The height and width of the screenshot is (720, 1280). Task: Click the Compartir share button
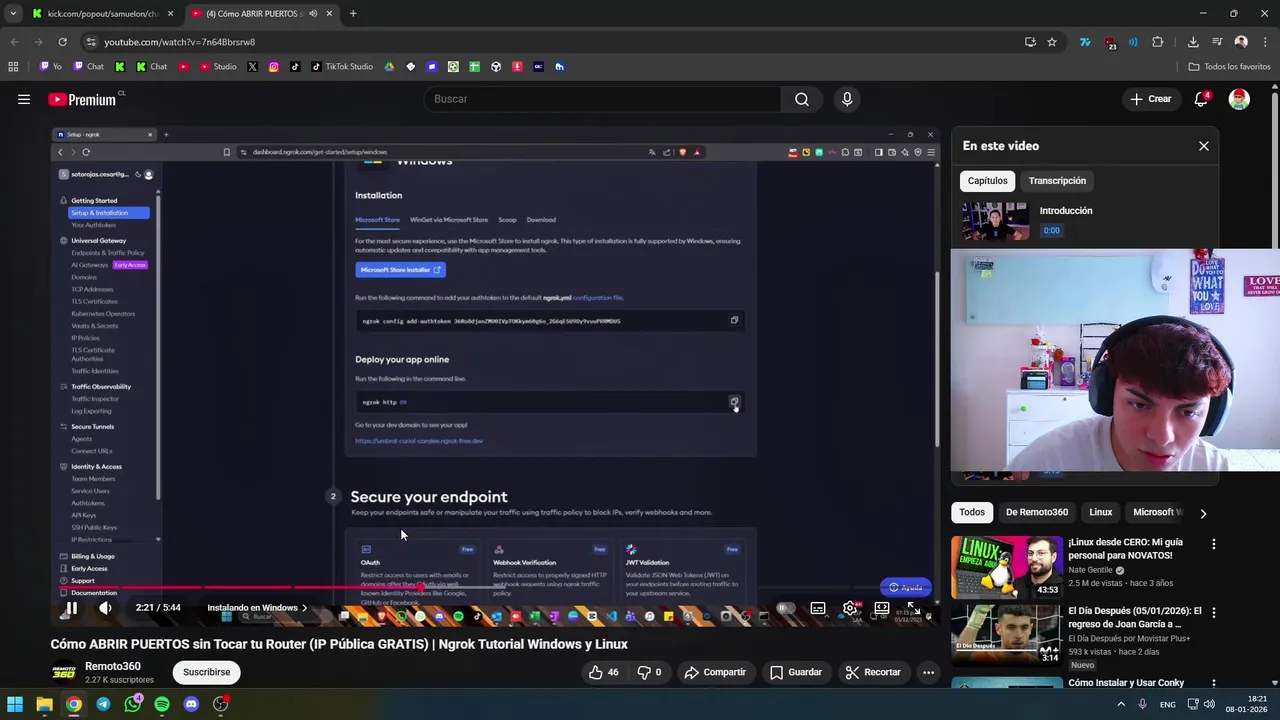[x=715, y=672]
